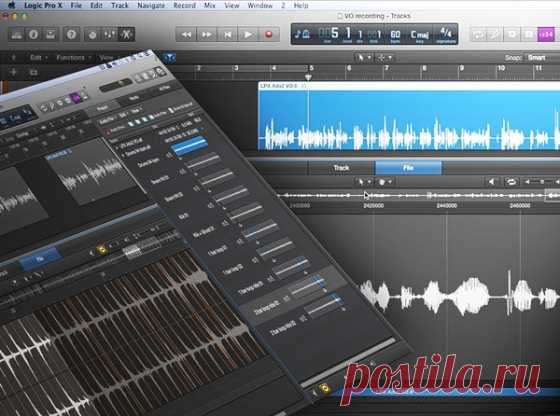Image resolution: width=560 pixels, height=416 pixels.
Task: Open the Navigate menu
Action: [151, 5]
